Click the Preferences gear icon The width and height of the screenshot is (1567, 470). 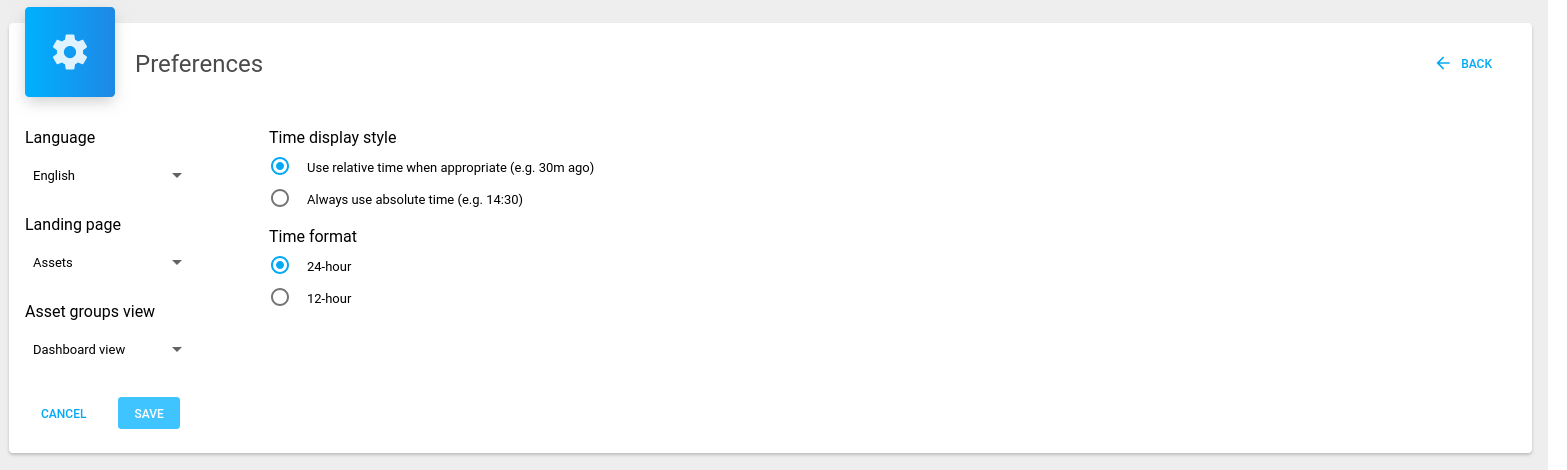pos(70,52)
